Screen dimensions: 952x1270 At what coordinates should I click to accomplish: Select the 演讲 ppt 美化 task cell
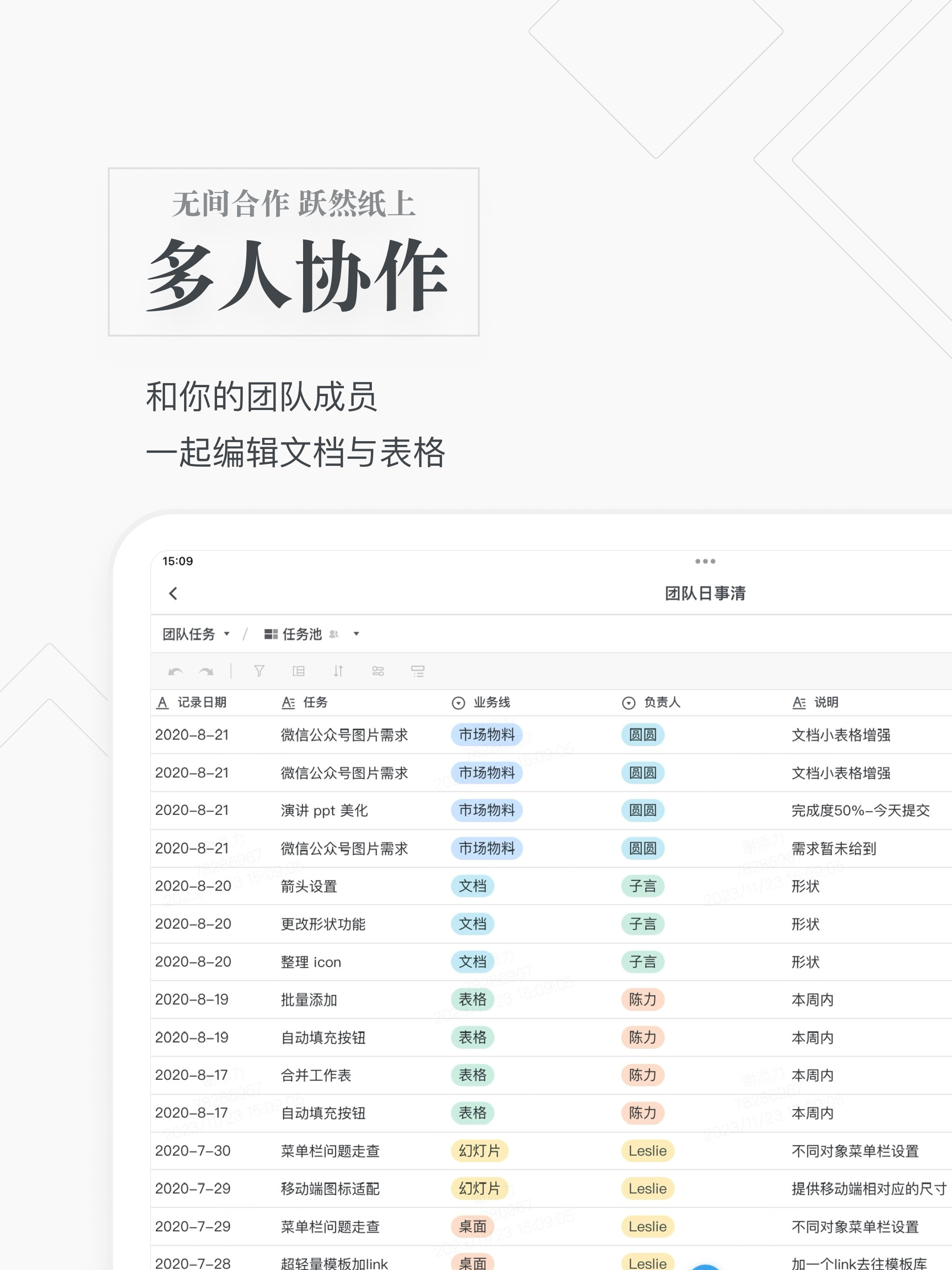[324, 811]
